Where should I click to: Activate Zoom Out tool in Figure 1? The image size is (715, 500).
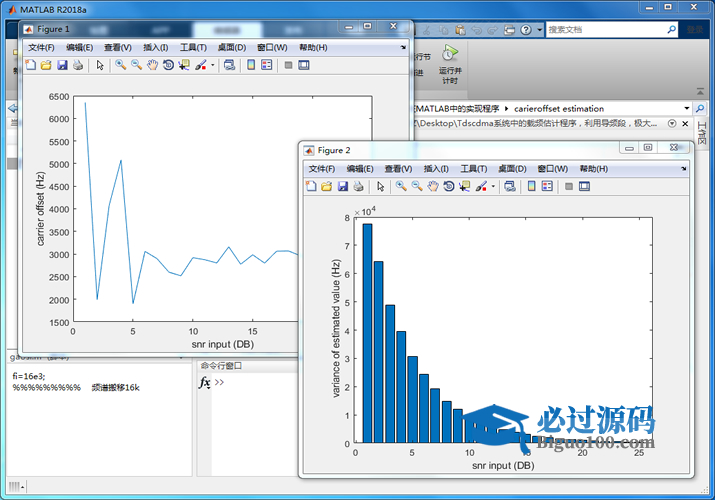[136, 65]
